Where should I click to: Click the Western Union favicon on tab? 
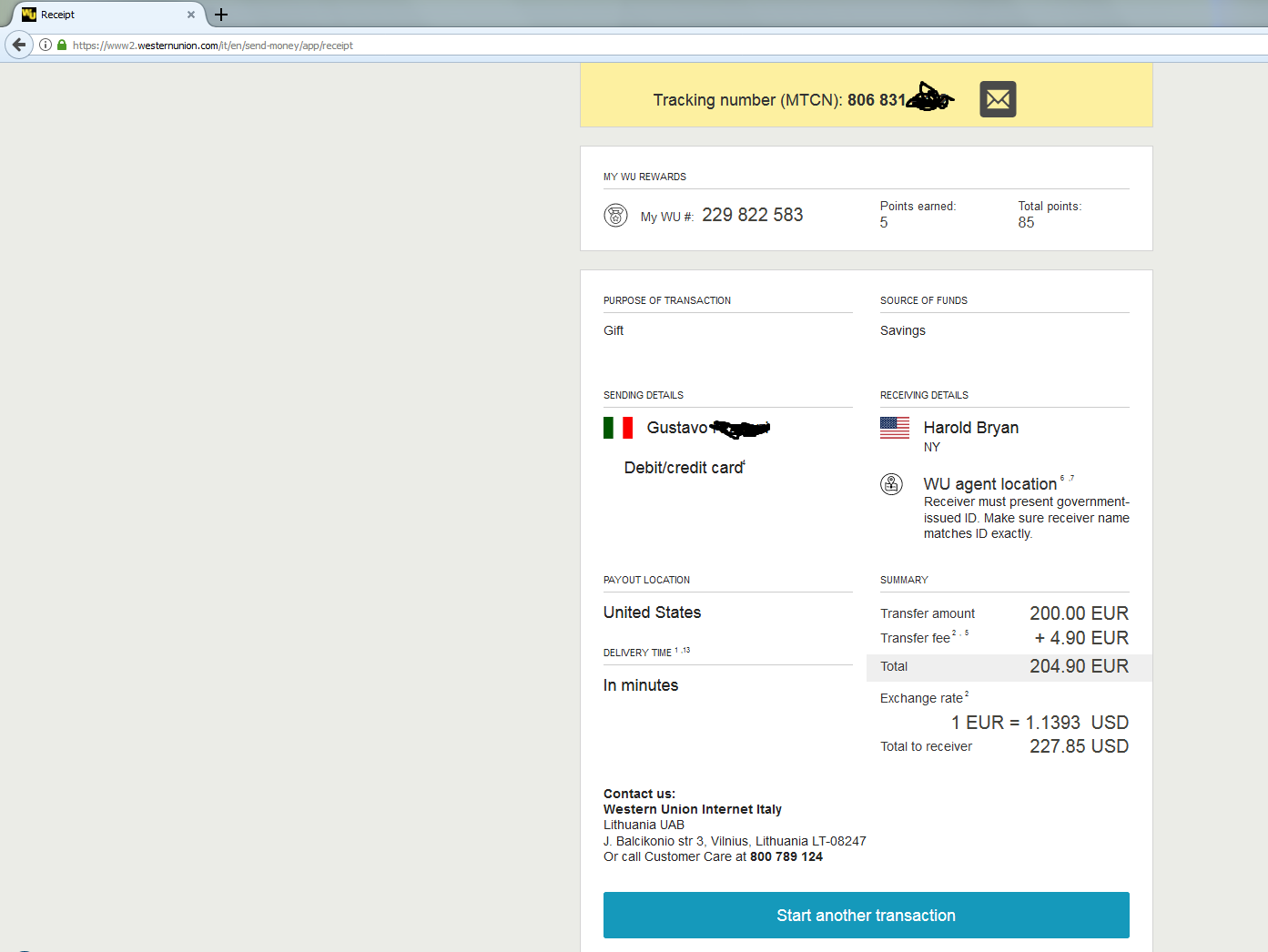[29, 15]
